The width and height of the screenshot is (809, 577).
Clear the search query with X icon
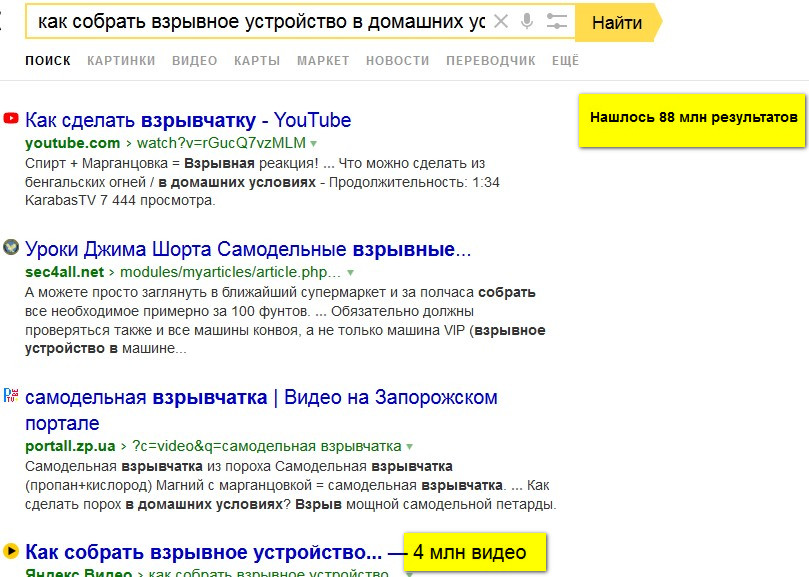500,21
